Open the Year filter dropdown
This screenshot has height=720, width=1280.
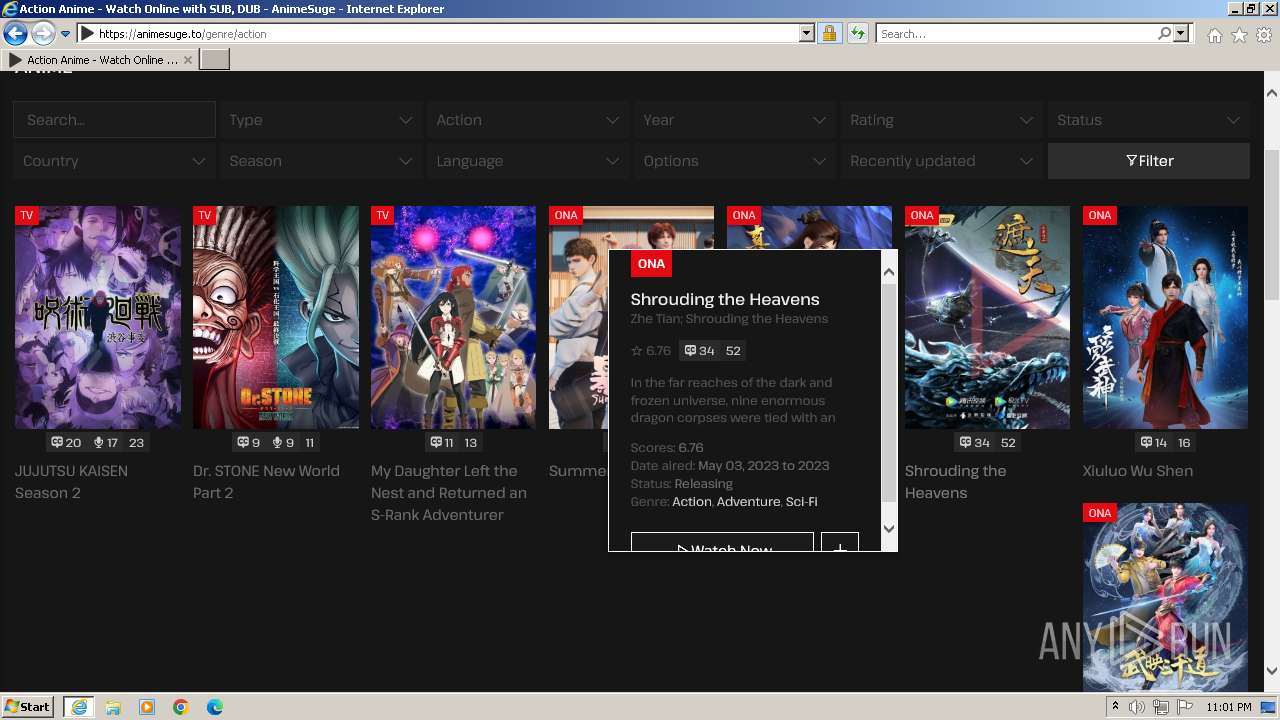pyautogui.click(x=734, y=120)
